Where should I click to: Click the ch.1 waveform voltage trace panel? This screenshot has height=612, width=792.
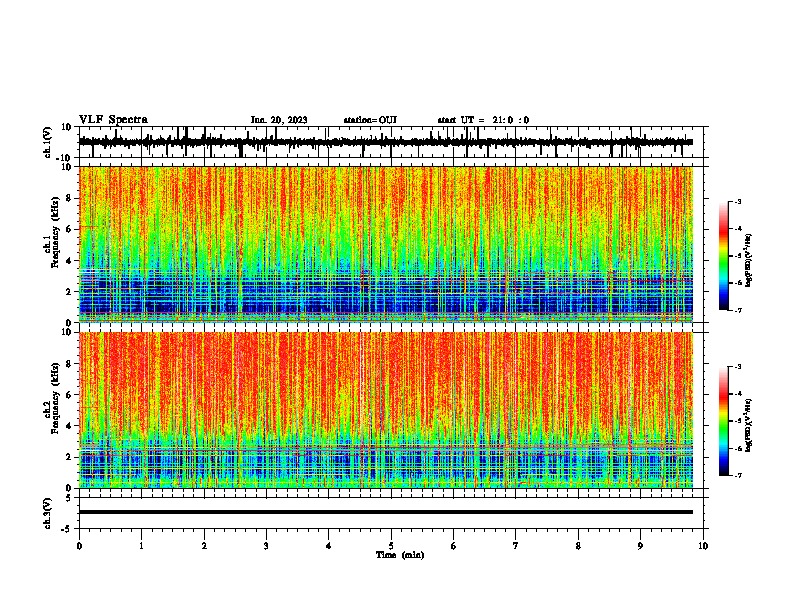[x=391, y=142]
